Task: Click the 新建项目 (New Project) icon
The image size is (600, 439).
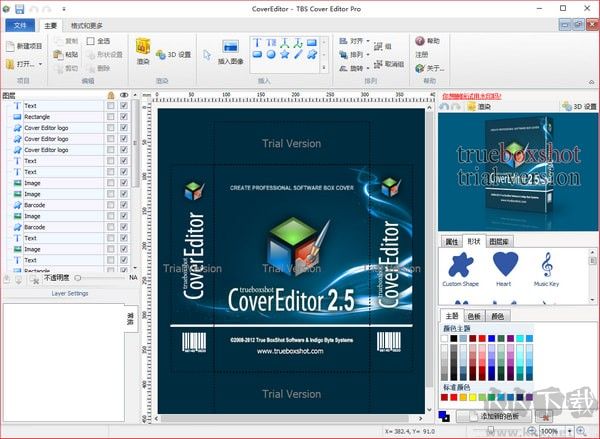Action: coord(28,47)
